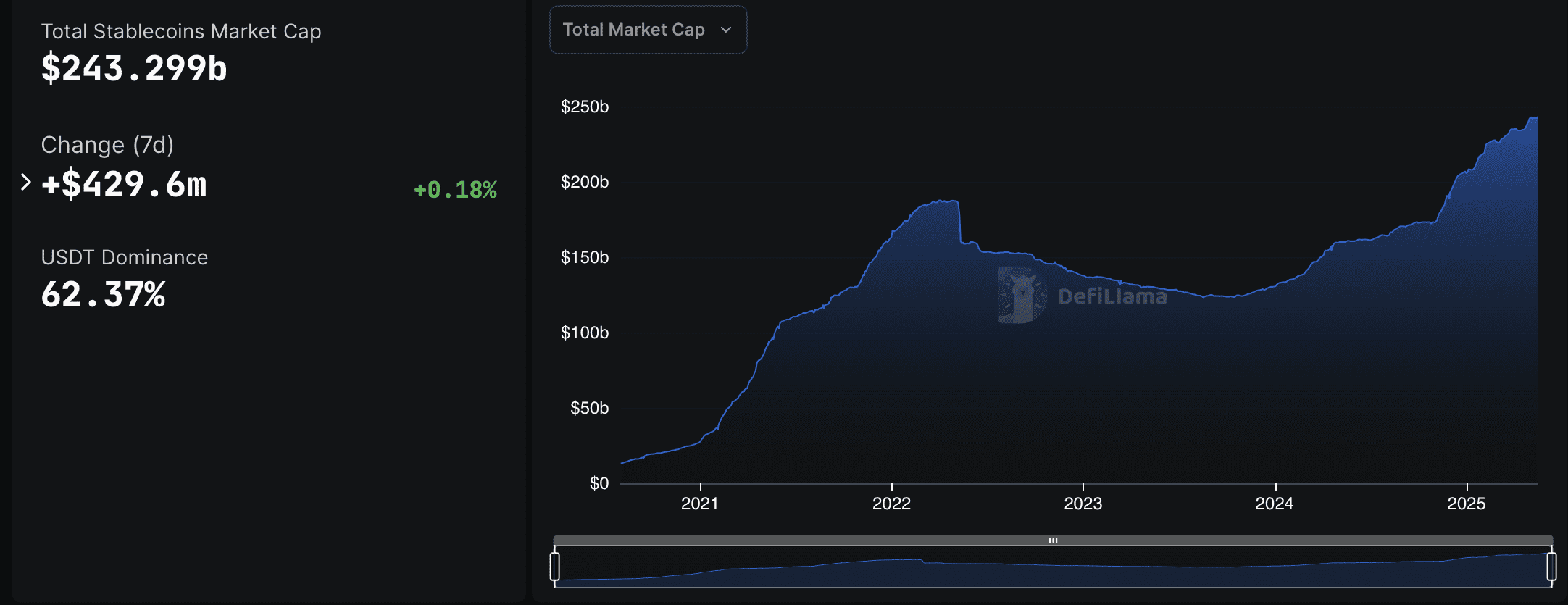Screen dimensions: 1568x605
Task: Click the left handle of range slider
Action: [555, 566]
